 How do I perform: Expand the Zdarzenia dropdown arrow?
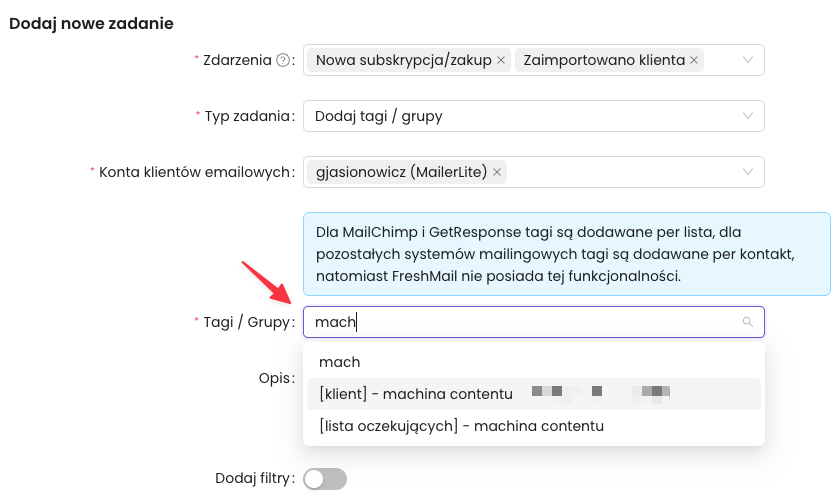(x=747, y=60)
